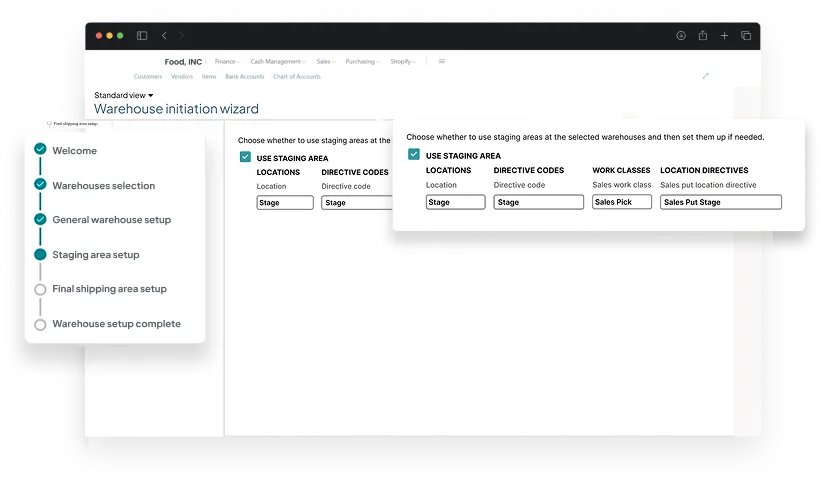The image size is (822, 487).
Task: Open a new tab with plus icon
Action: point(724,36)
